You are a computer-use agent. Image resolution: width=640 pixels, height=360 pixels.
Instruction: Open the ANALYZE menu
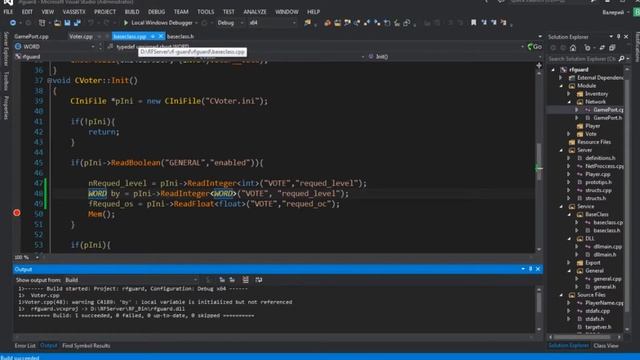tap(255, 12)
